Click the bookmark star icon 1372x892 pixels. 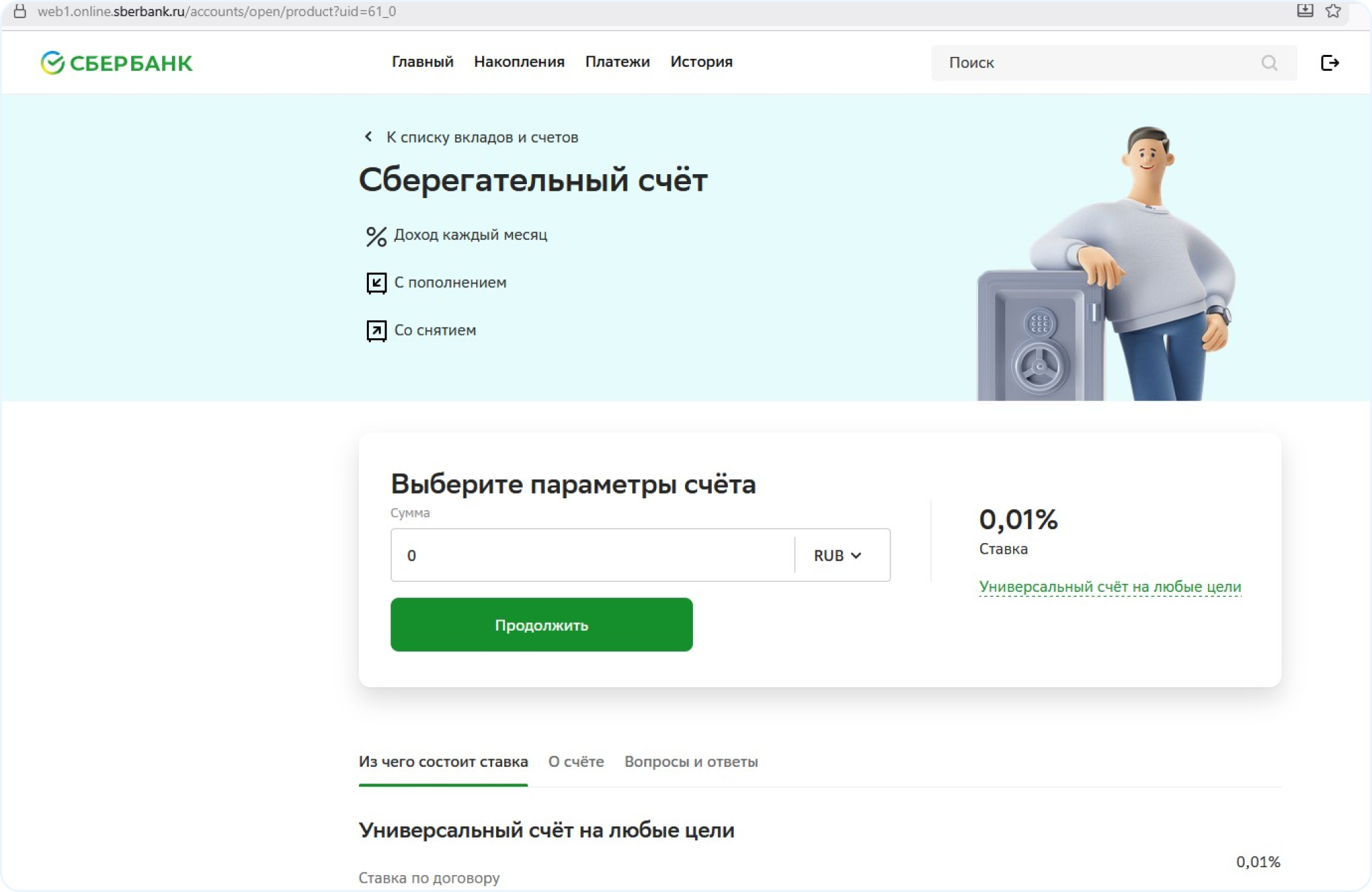[1332, 11]
